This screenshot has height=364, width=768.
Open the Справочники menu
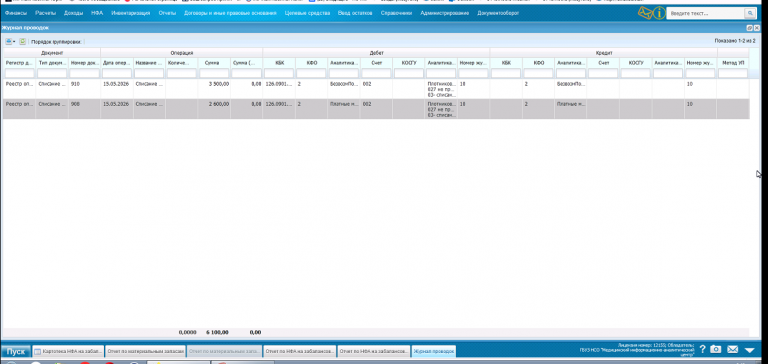click(x=396, y=13)
